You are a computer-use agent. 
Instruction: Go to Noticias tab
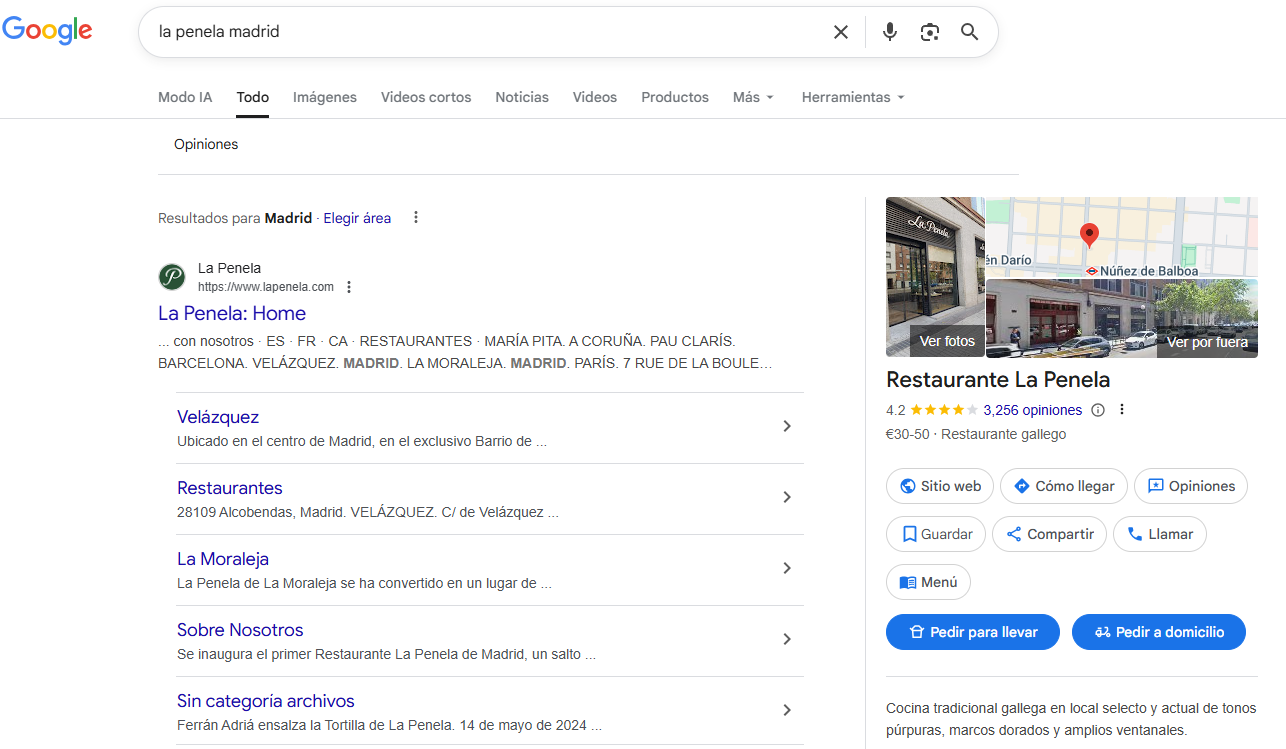click(522, 97)
